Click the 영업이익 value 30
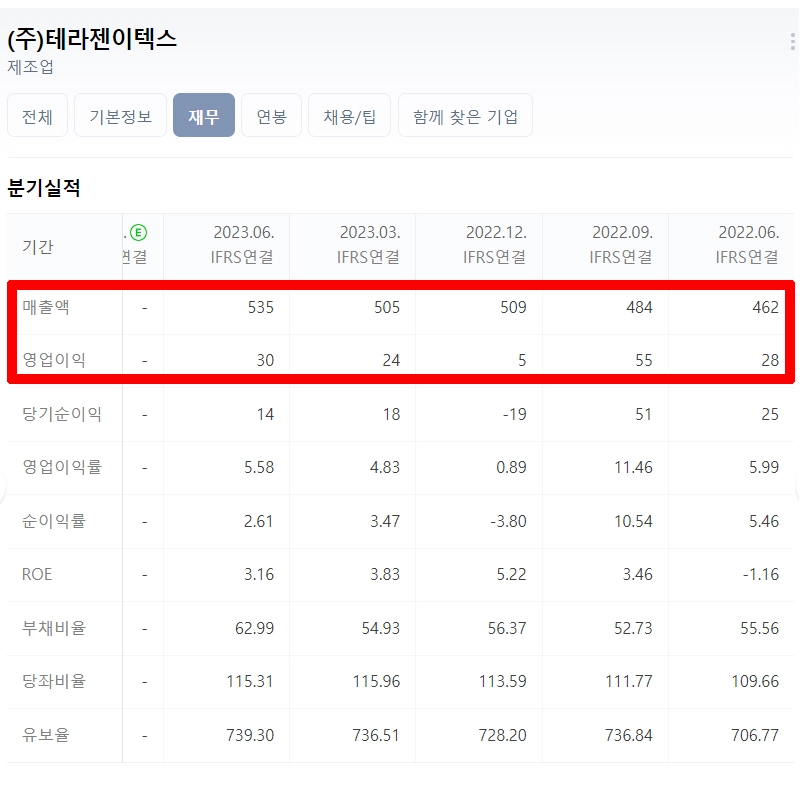 [x=265, y=360]
